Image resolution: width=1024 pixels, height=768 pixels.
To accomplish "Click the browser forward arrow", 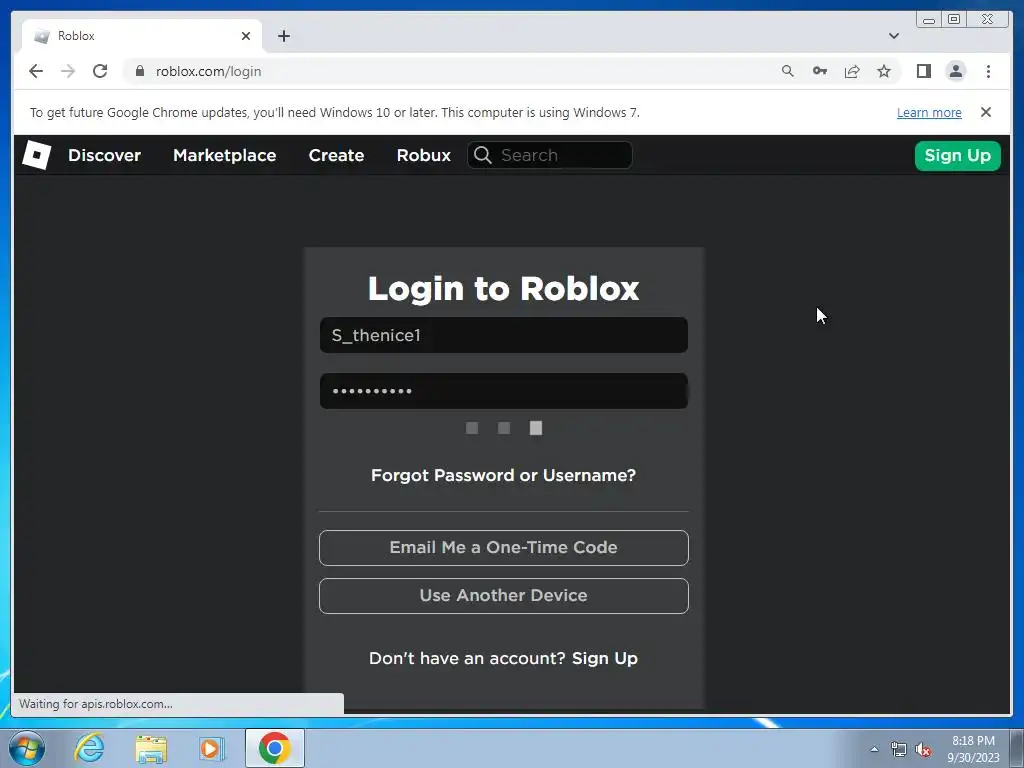I will [68, 71].
